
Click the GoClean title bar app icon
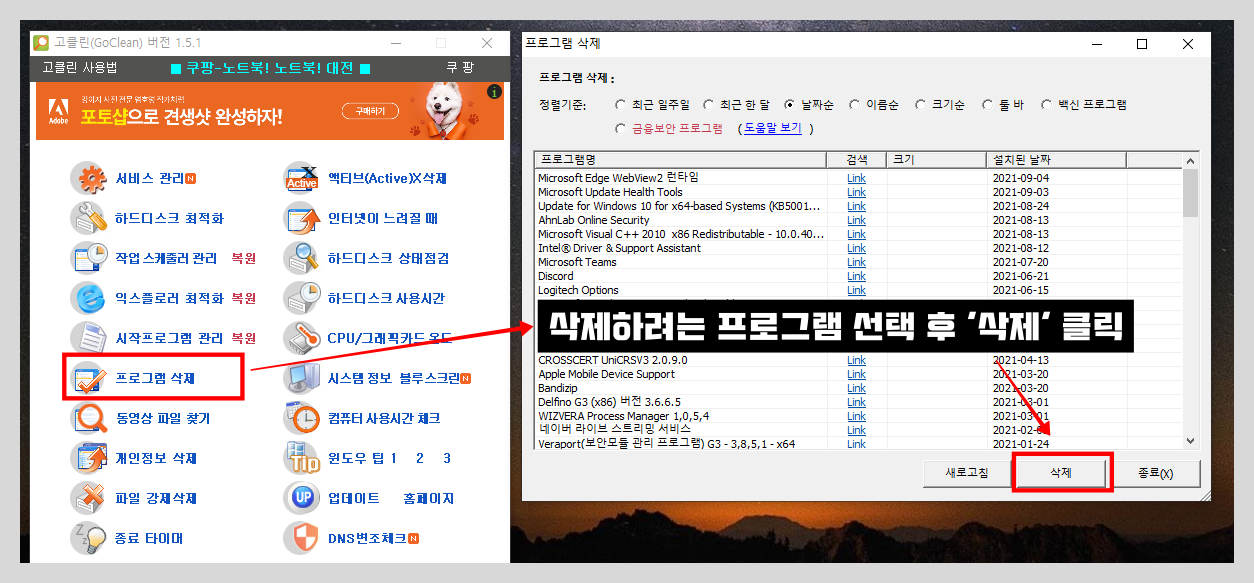point(41,43)
